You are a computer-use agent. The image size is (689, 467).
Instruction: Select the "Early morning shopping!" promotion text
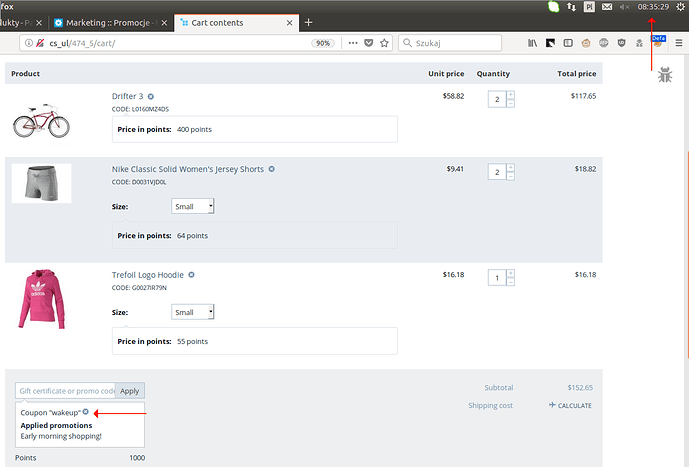point(61,436)
